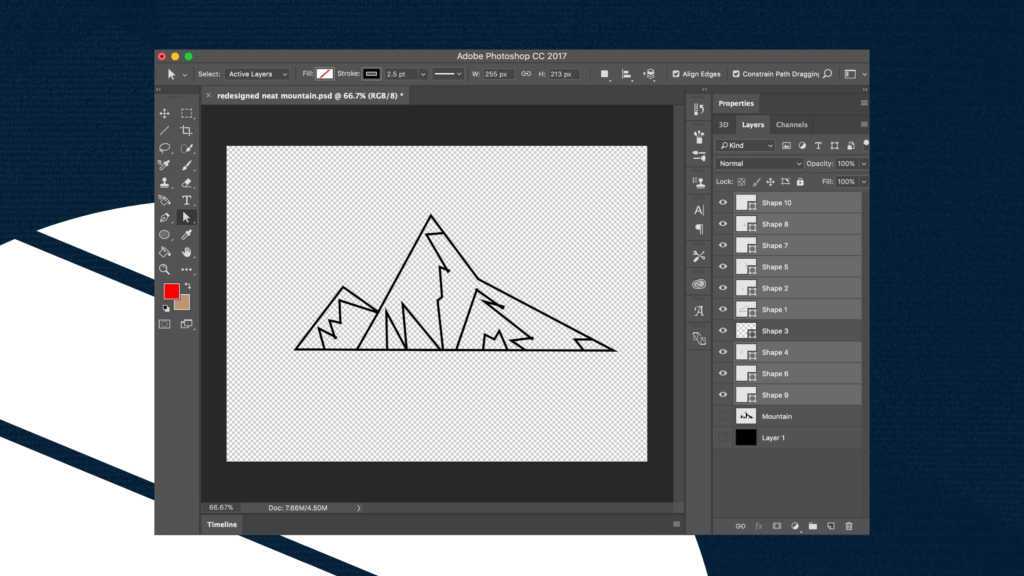Viewport: 1024px width, 576px height.
Task: Toggle Quick Mask mode icon
Action: (x=165, y=324)
